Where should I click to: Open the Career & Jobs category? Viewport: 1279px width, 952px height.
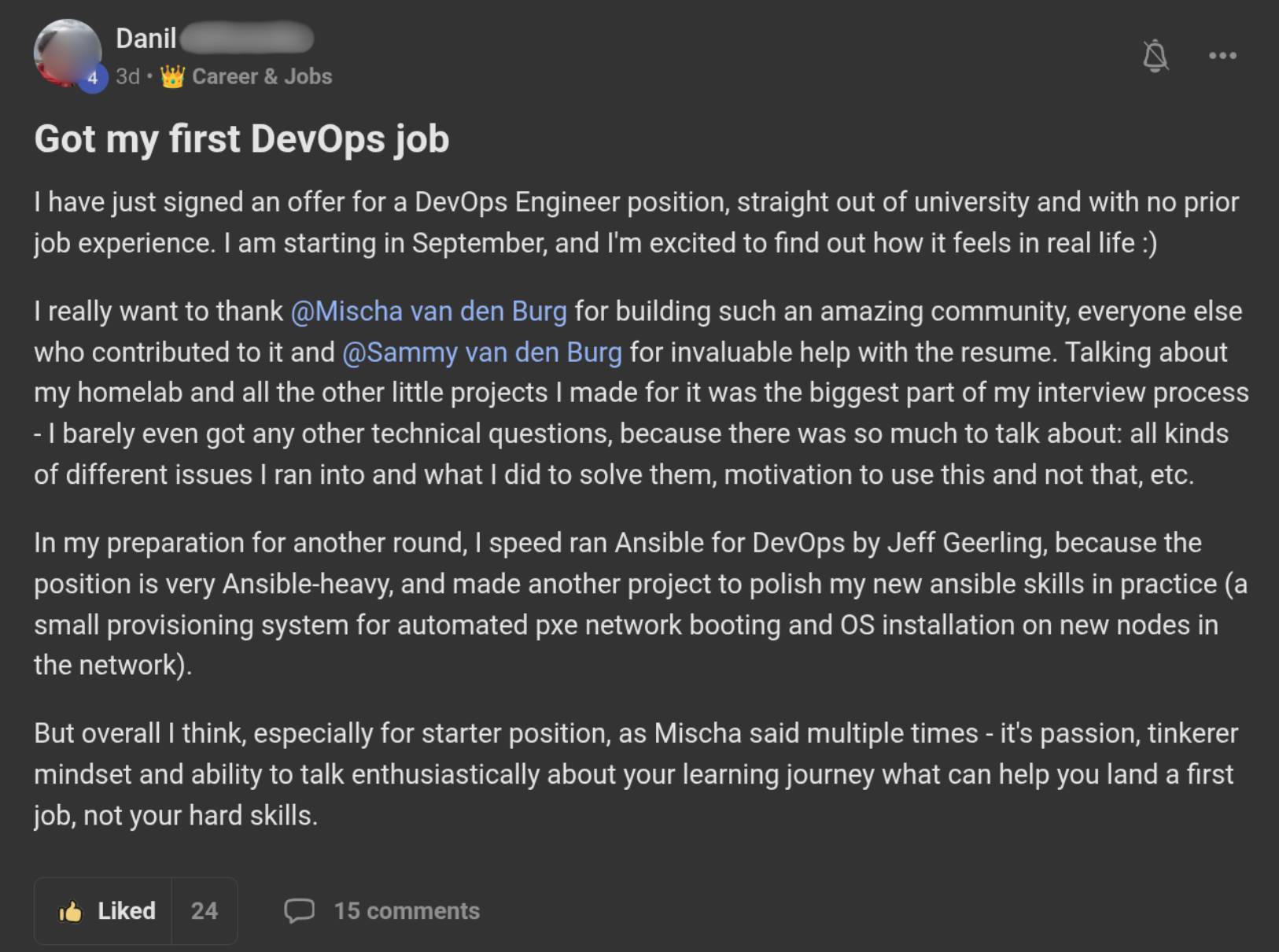(x=262, y=76)
